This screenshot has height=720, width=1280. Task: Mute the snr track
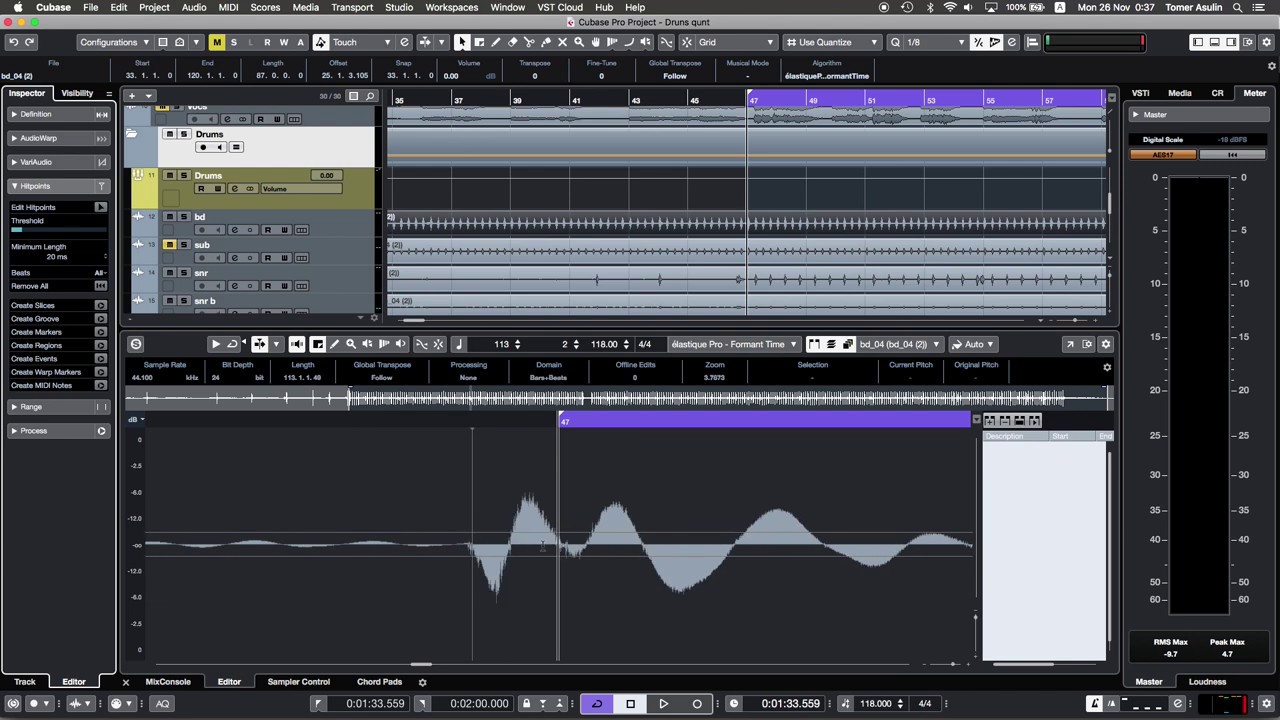[x=169, y=272]
